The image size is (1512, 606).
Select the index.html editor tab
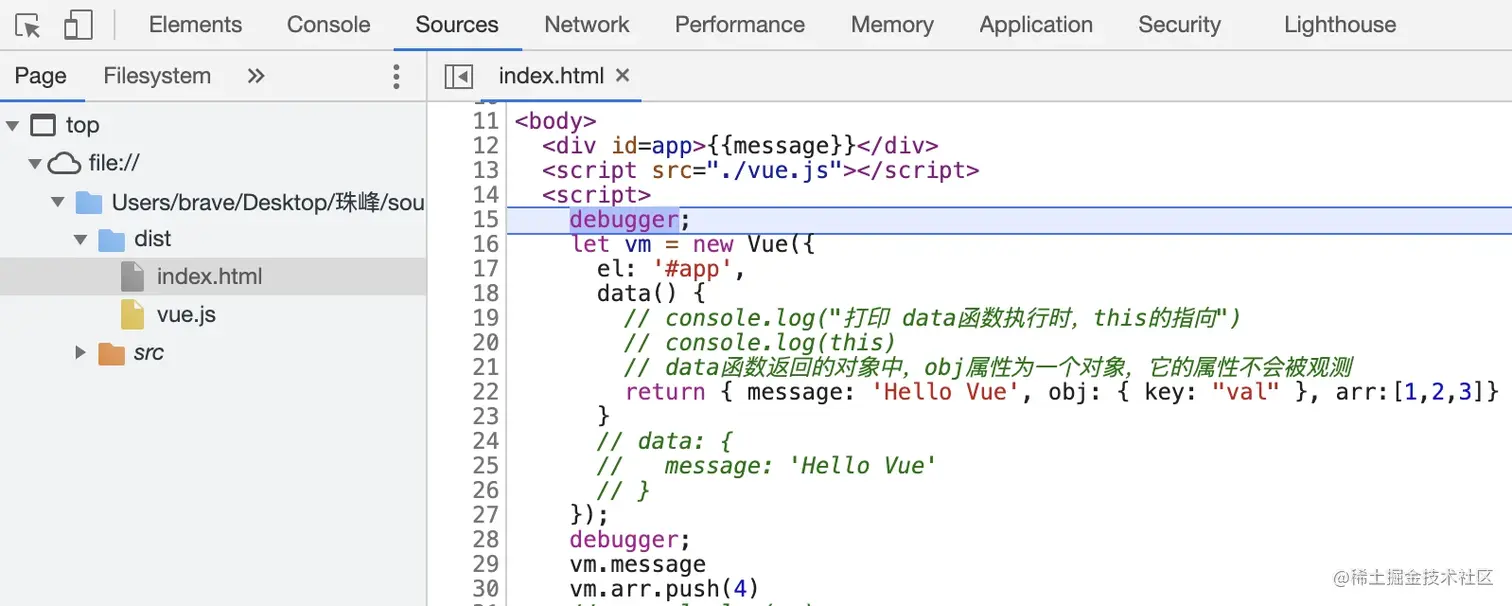click(551, 76)
